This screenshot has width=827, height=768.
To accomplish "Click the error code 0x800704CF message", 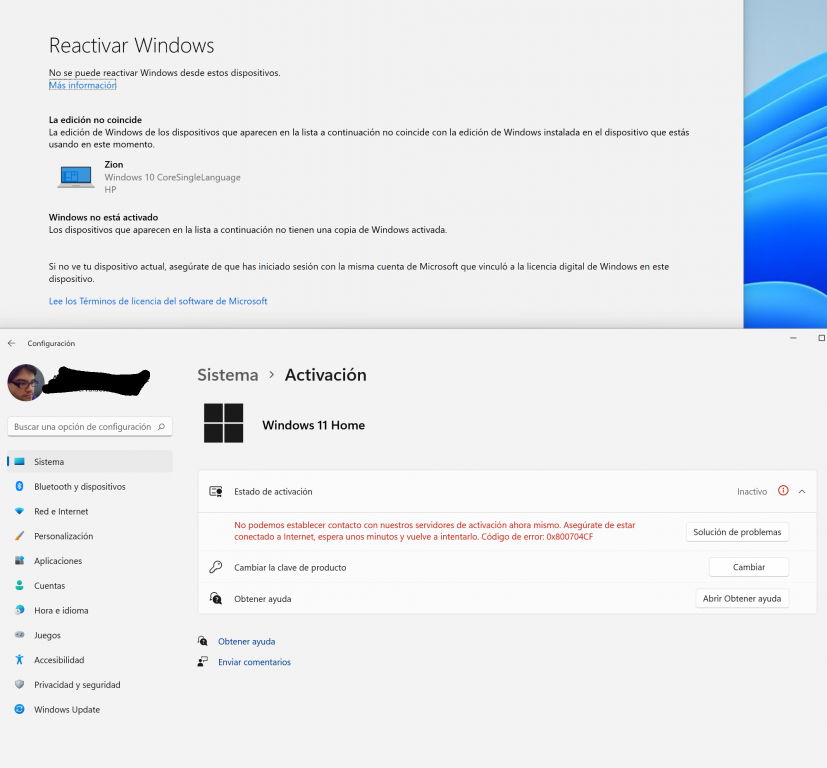I will (x=435, y=531).
